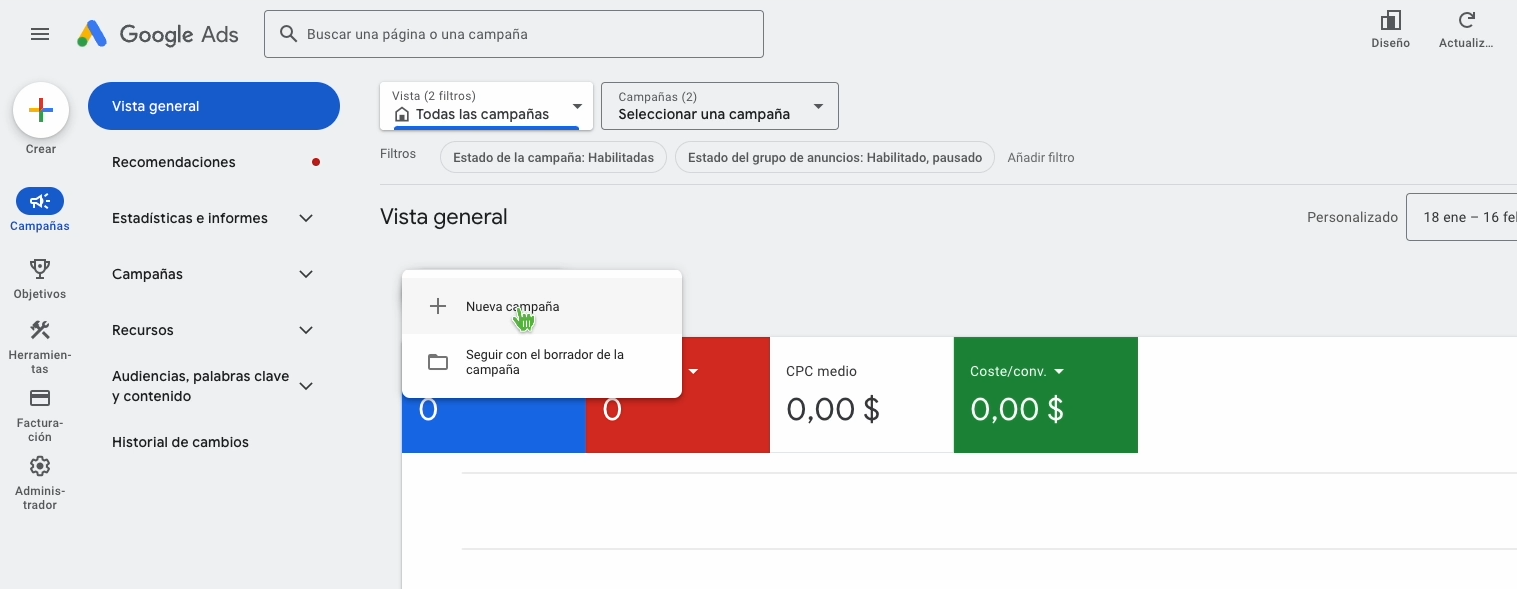Click the Crear plus button

(41, 110)
